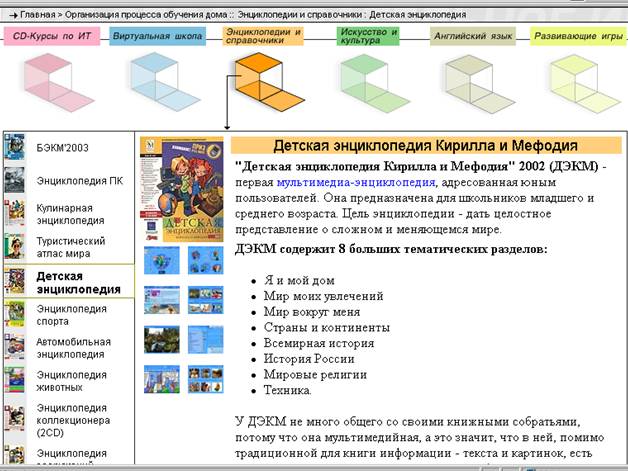This screenshot has width=628, height=471.
Task: Open the Развивающие игры section tab
Action: pyautogui.click(x=578, y=36)
